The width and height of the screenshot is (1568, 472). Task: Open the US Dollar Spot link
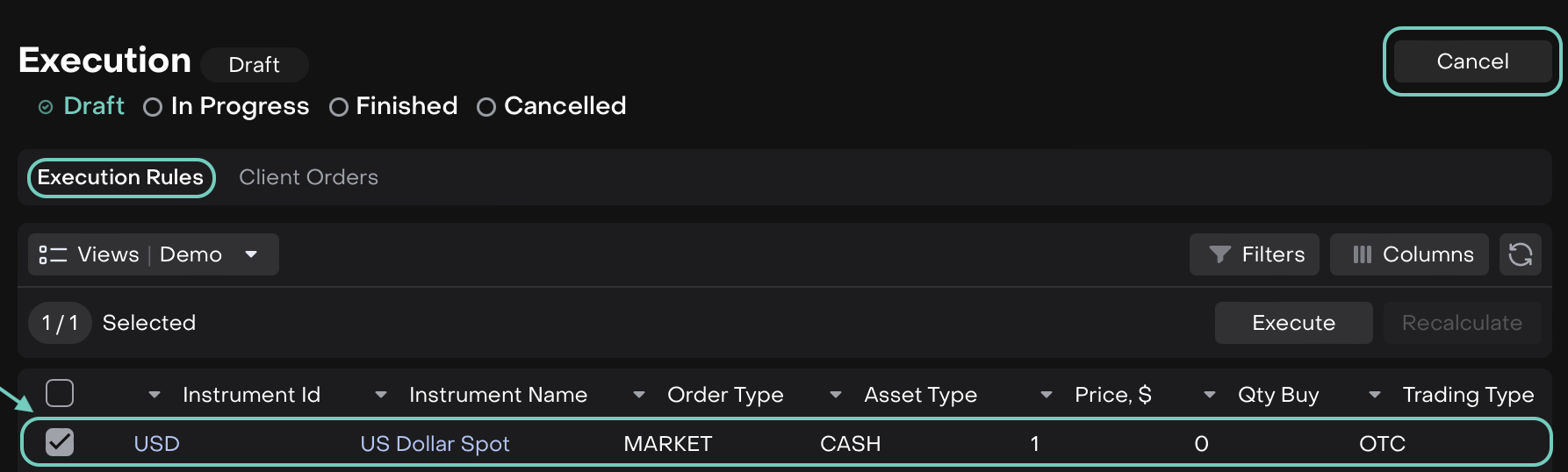435,444
